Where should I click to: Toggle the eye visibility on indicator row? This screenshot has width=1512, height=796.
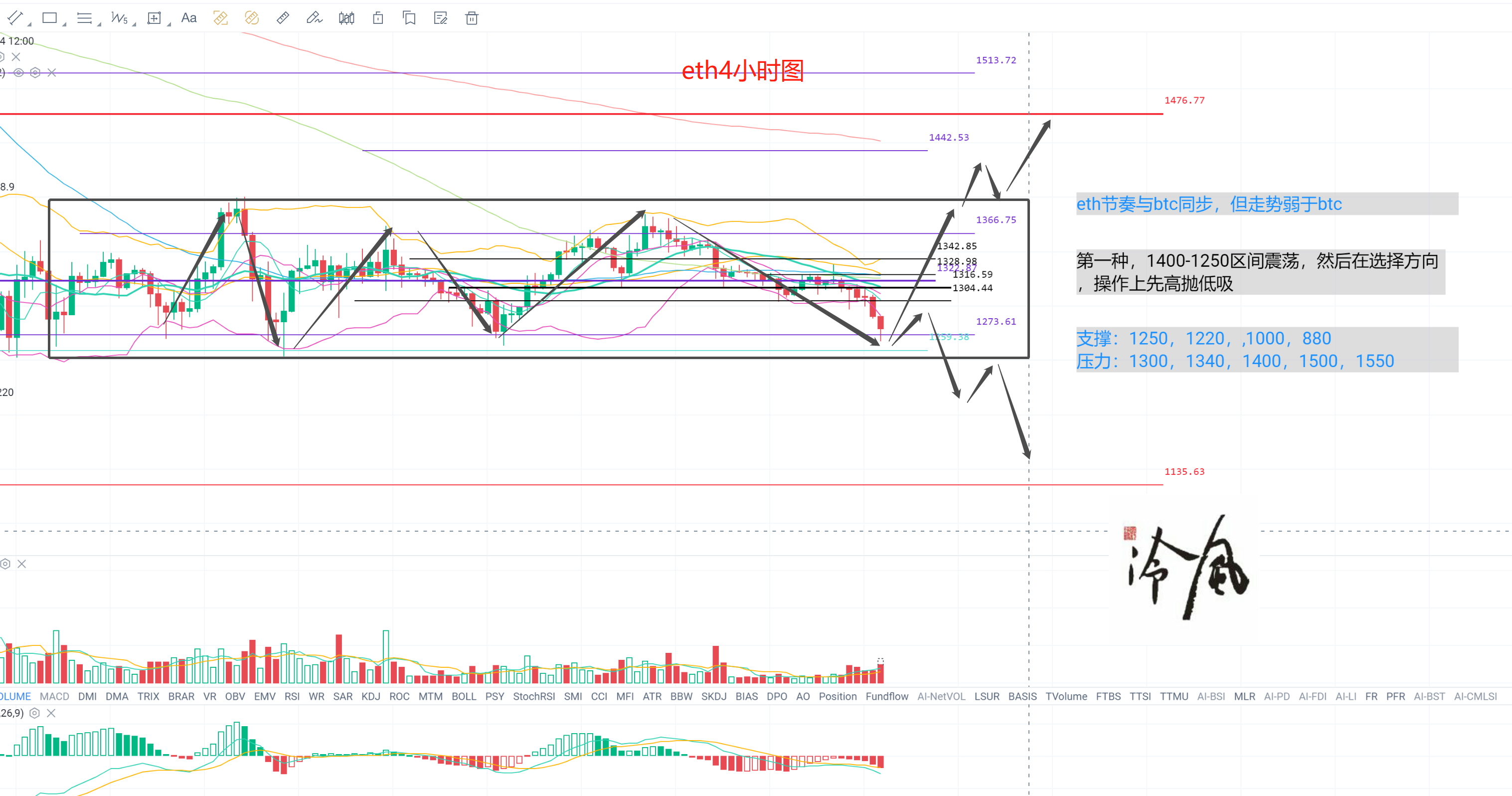coord(19,73)
